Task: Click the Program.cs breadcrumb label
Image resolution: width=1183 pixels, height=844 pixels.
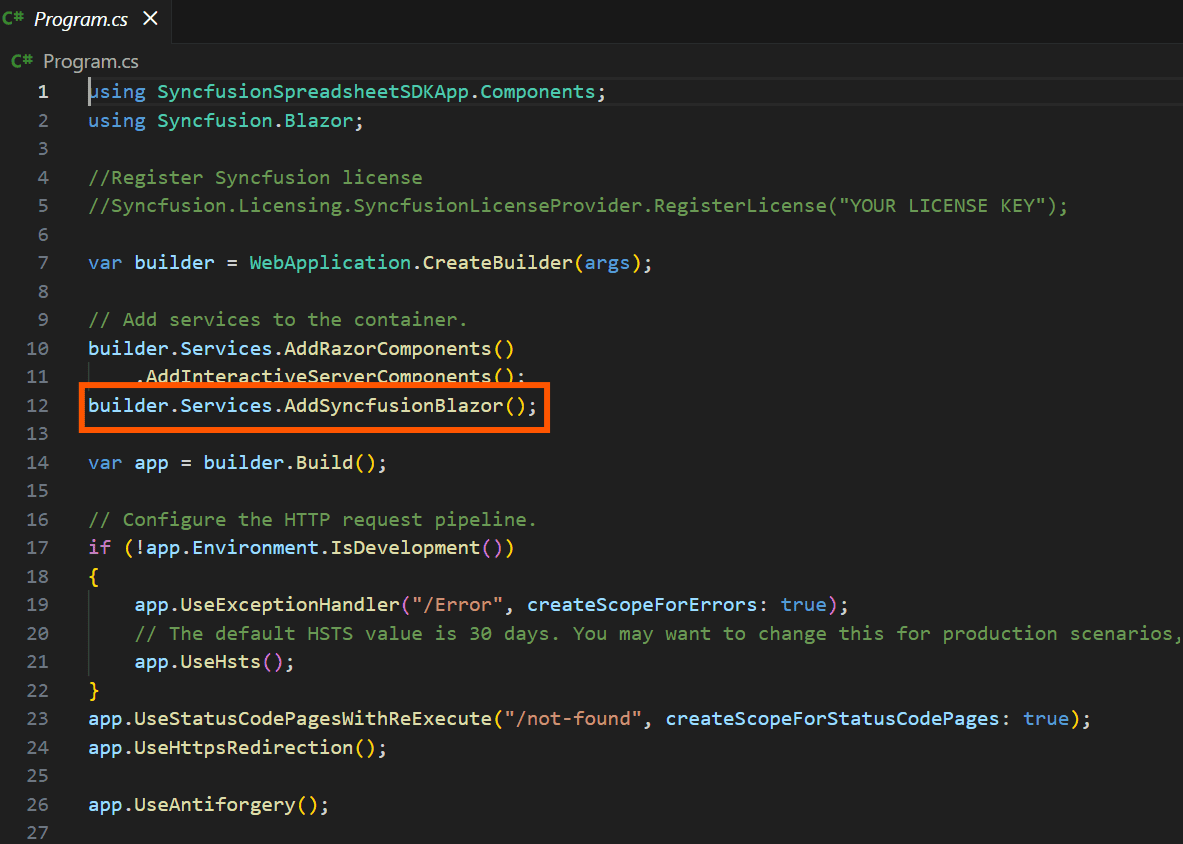Action: click(90, 61)
